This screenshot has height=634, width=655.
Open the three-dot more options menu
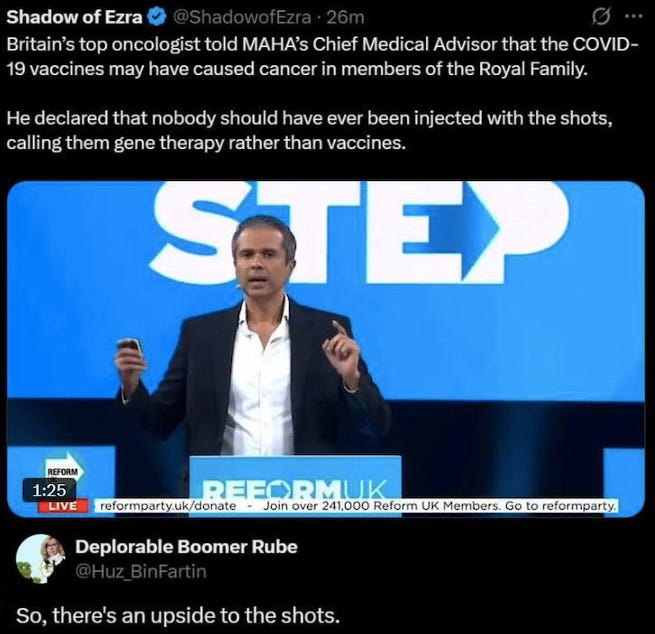coord(634,18)
